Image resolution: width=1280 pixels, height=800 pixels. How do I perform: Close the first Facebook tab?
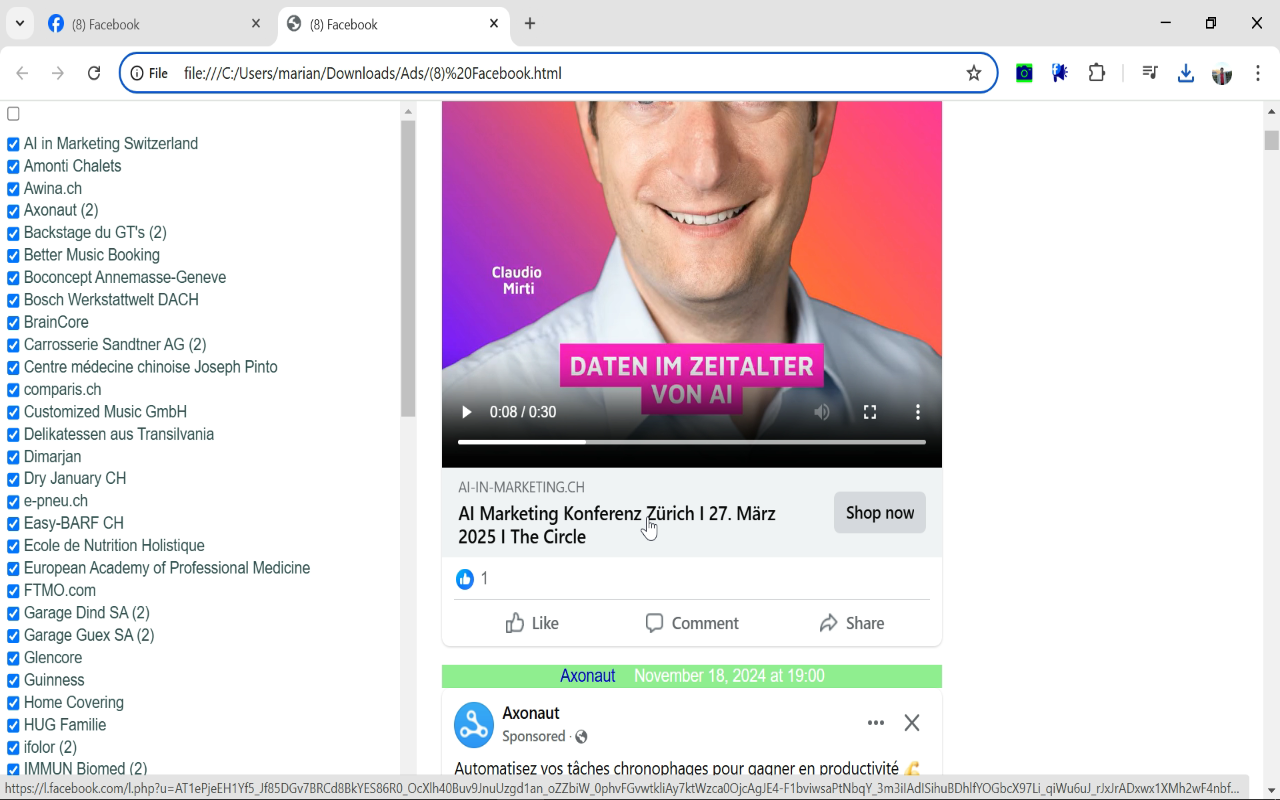tap(256, 24)
